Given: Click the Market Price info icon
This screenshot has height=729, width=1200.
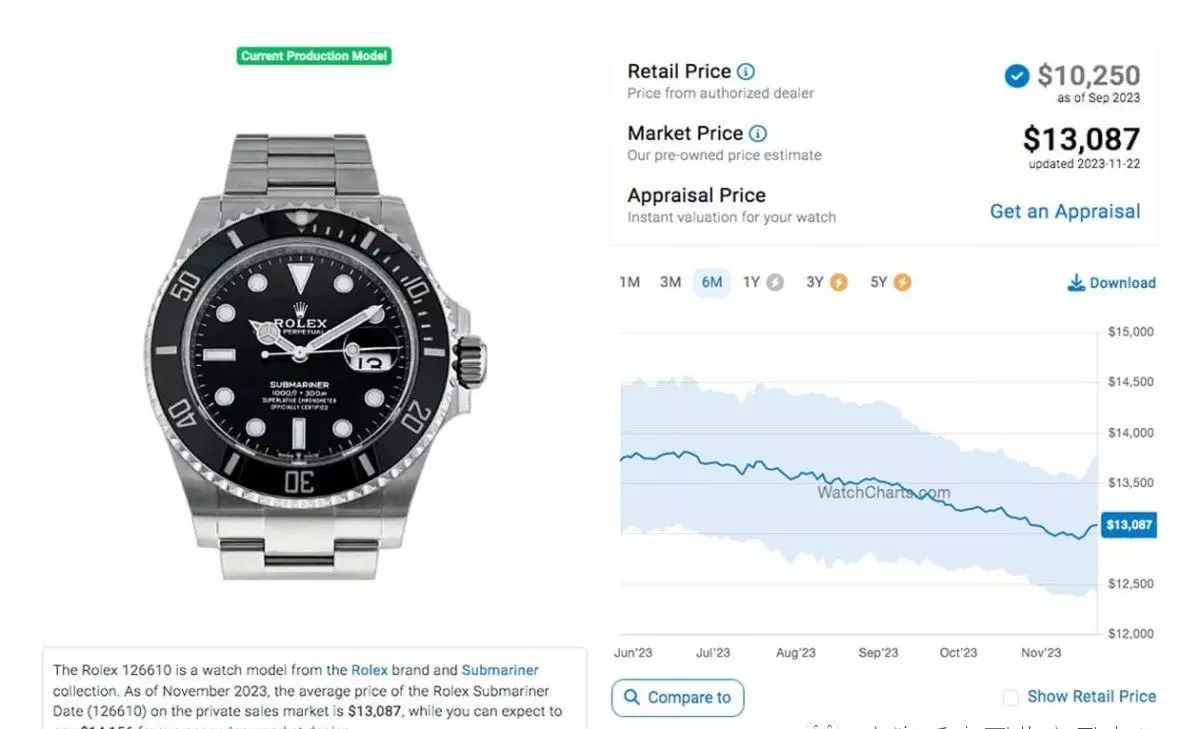Looking at the screenshot, I should click(x=758, y=134).
